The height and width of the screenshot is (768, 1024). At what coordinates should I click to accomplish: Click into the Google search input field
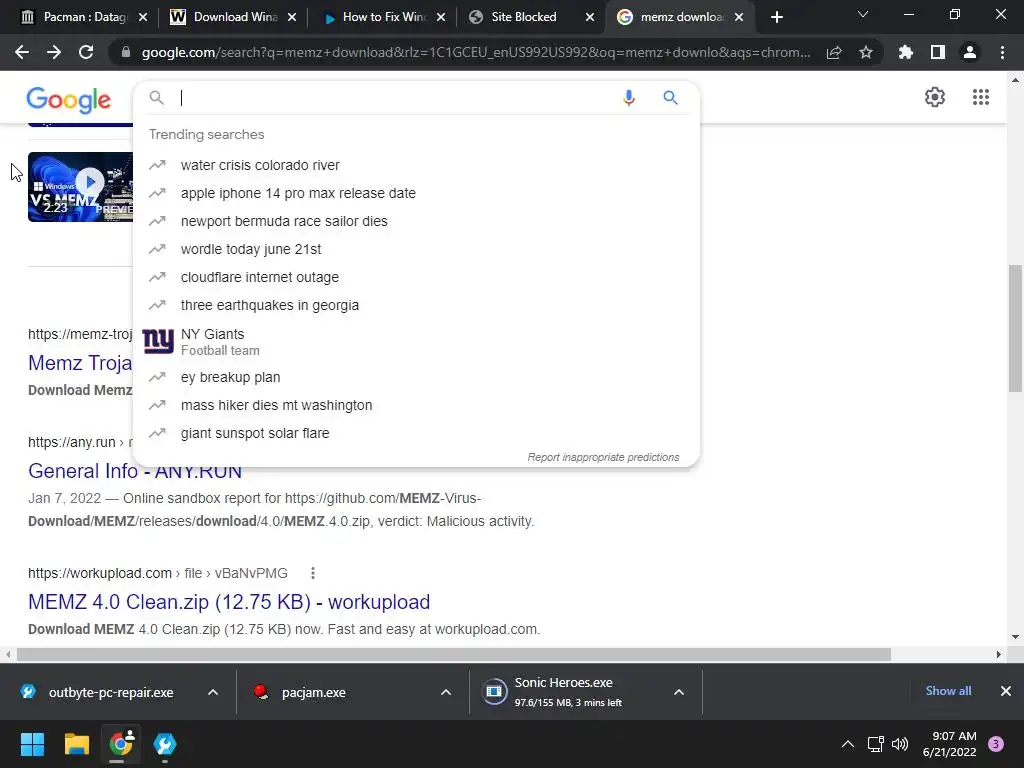(x=394, y=98)
